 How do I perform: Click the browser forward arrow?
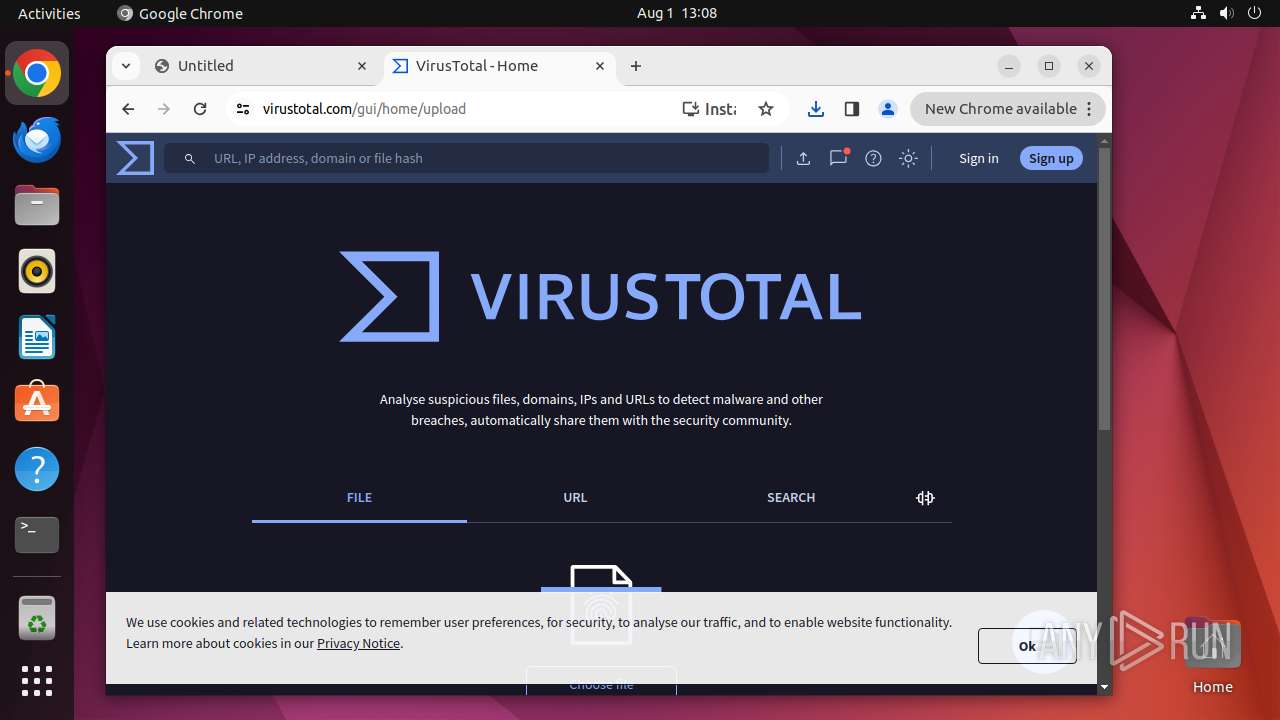tap(164, 109)
